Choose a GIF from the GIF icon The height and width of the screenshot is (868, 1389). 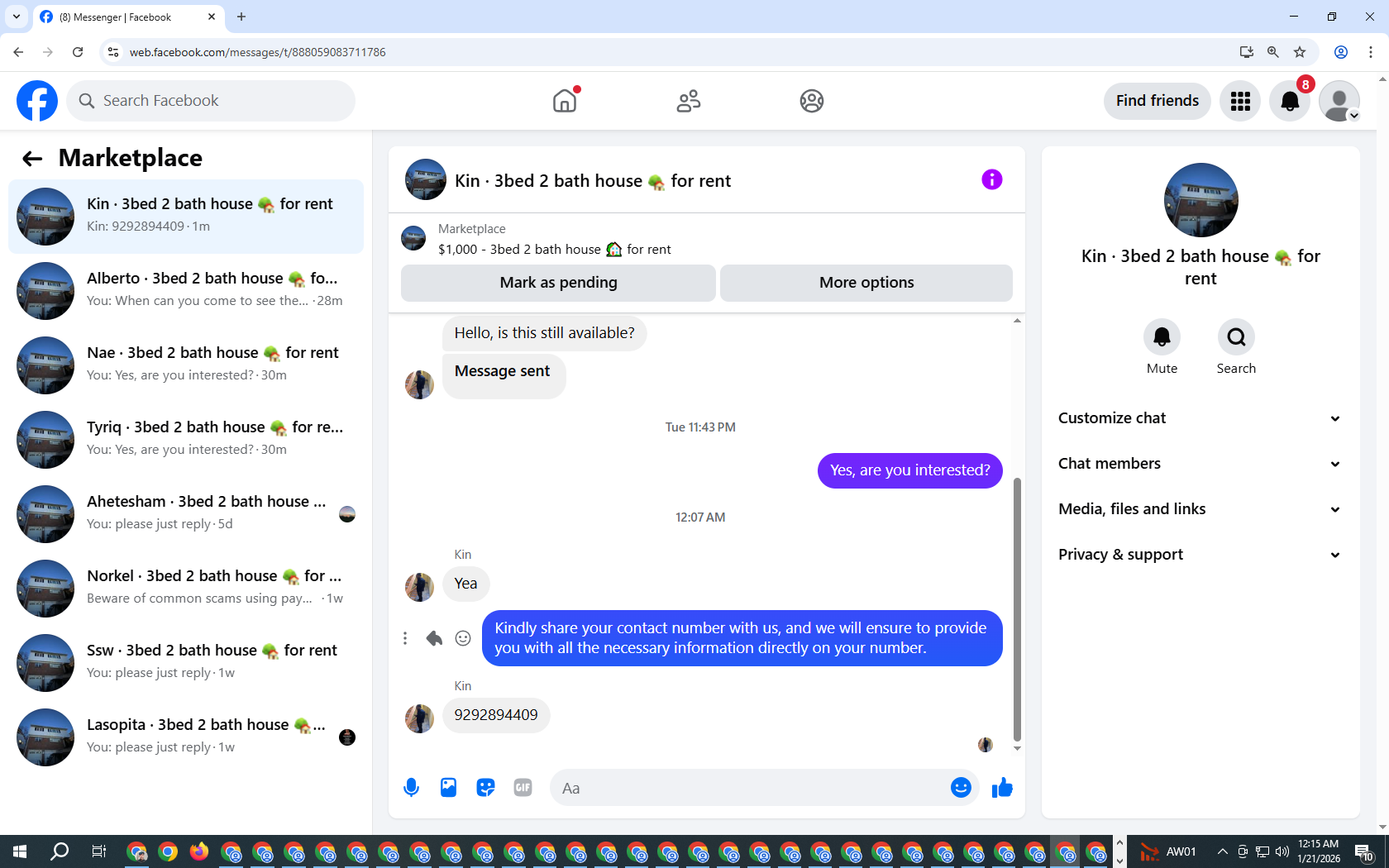[x=523, y=788]
